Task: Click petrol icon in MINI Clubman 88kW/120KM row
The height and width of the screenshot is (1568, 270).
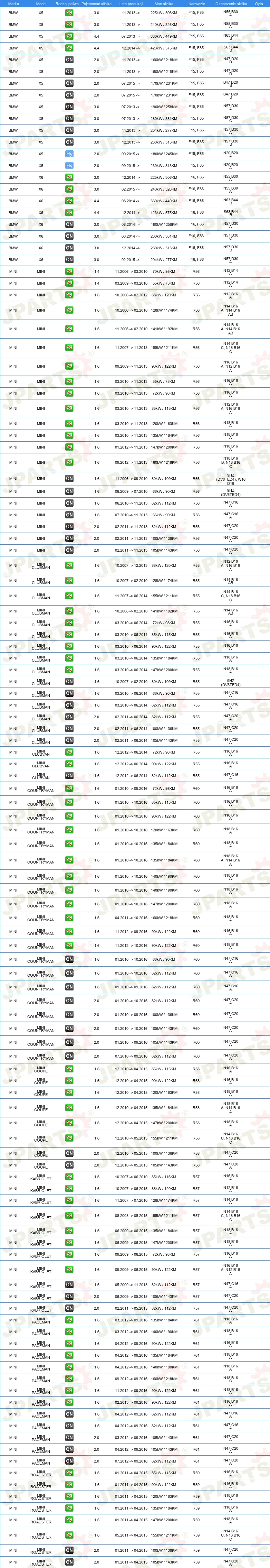Action: (x=69, y=565)
